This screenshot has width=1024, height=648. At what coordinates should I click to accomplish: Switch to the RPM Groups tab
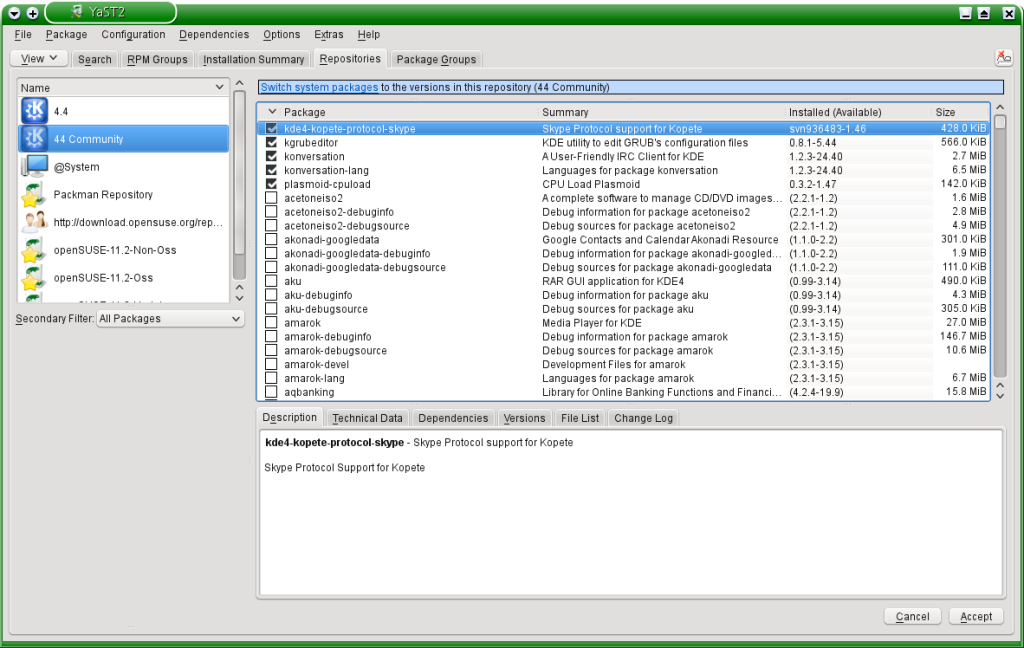click(x=157, y=59)
